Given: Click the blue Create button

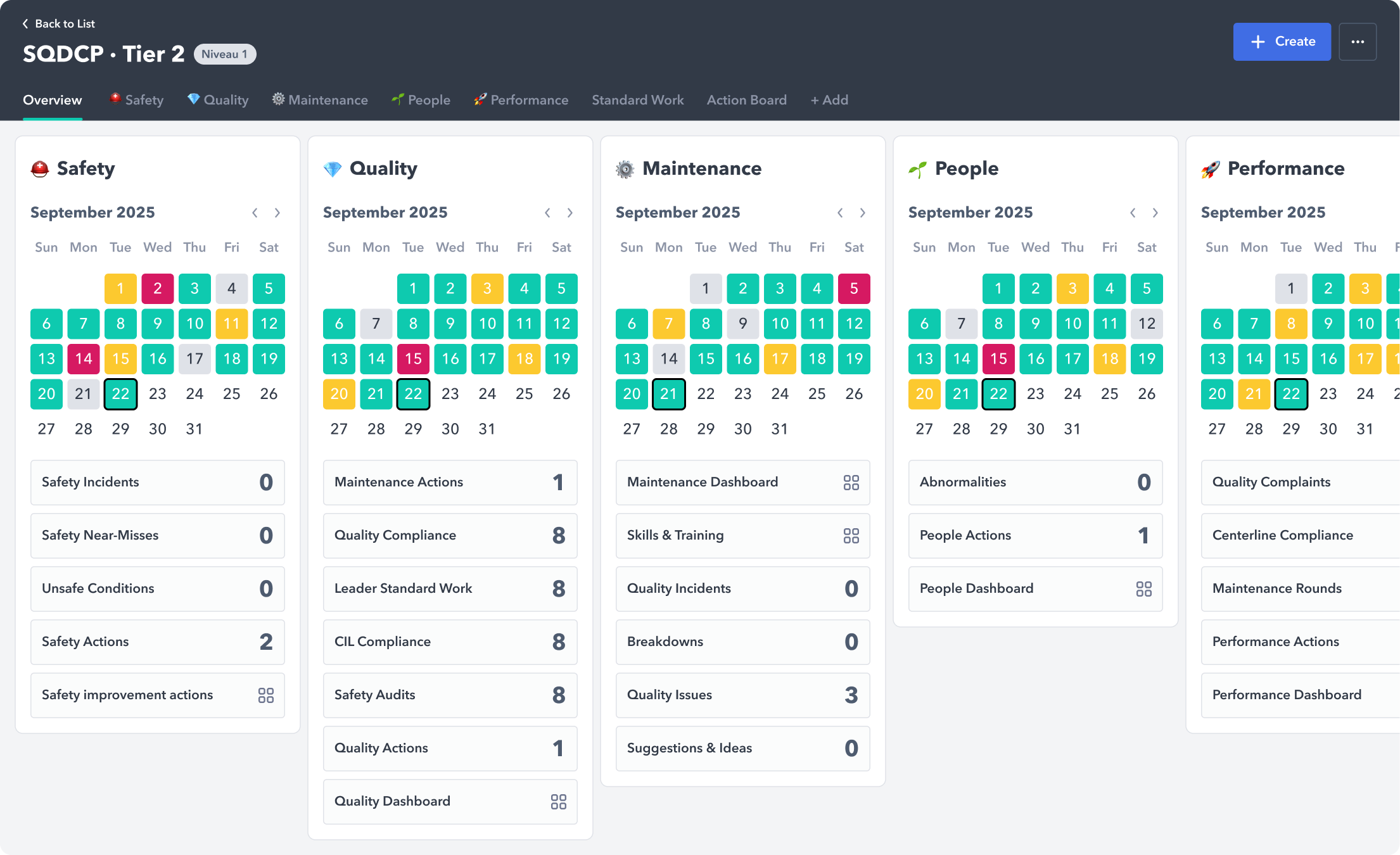Looking at the screenshot, I should tap(1282, 42).
